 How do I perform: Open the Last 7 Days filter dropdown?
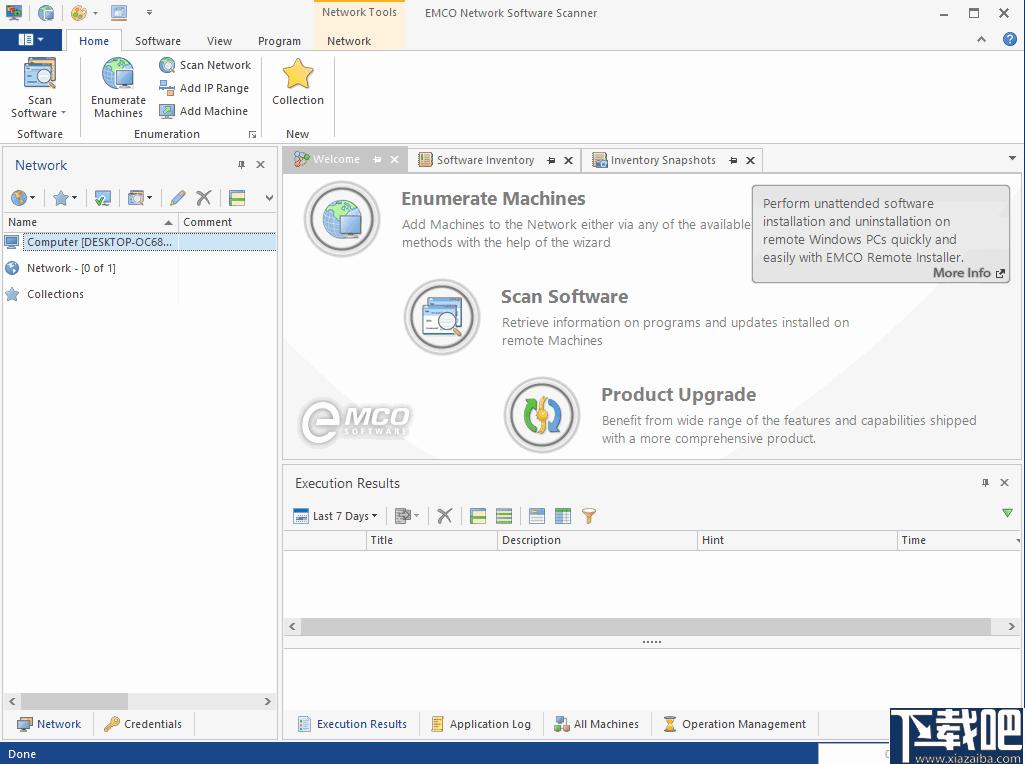coord(336,516)
